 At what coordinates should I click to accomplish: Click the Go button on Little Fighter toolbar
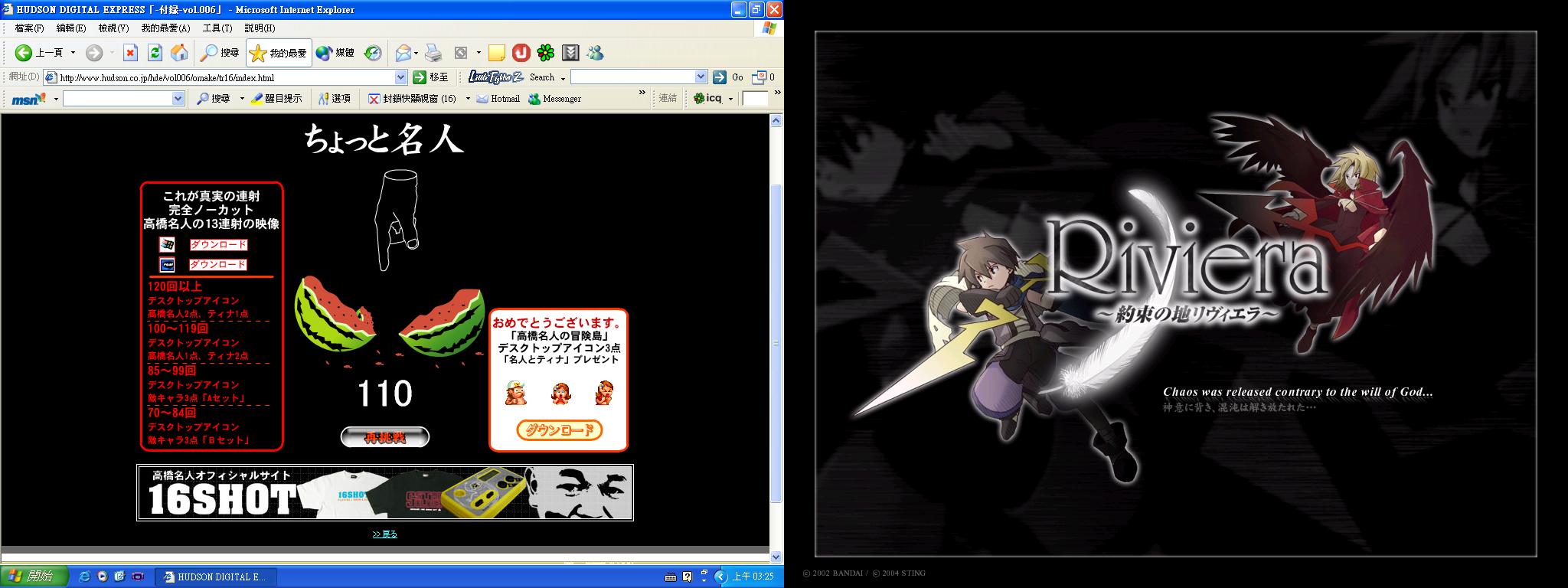pos(728,77)
